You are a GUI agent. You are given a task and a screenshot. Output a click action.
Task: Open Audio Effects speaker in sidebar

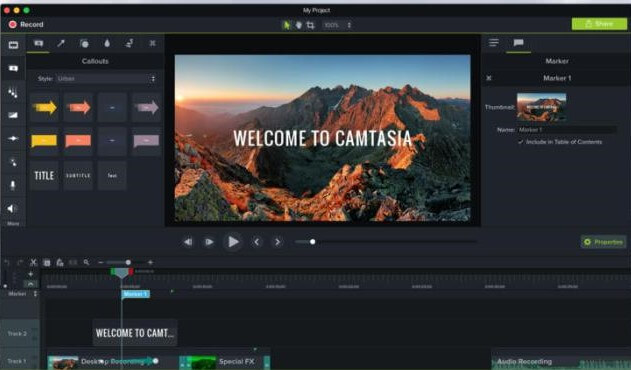coord(12,208)
